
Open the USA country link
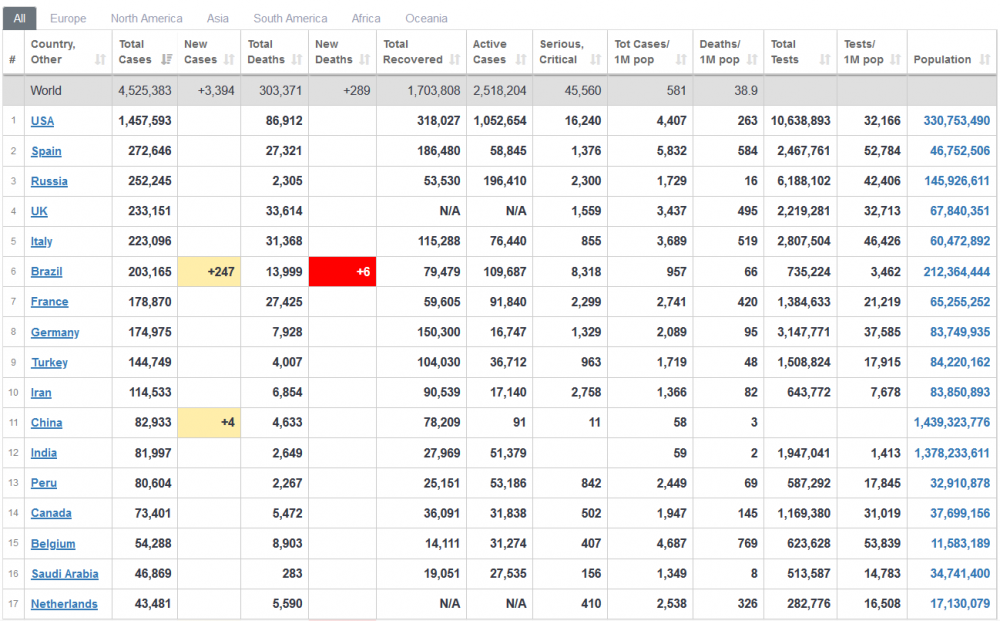[x=42, y=121]
